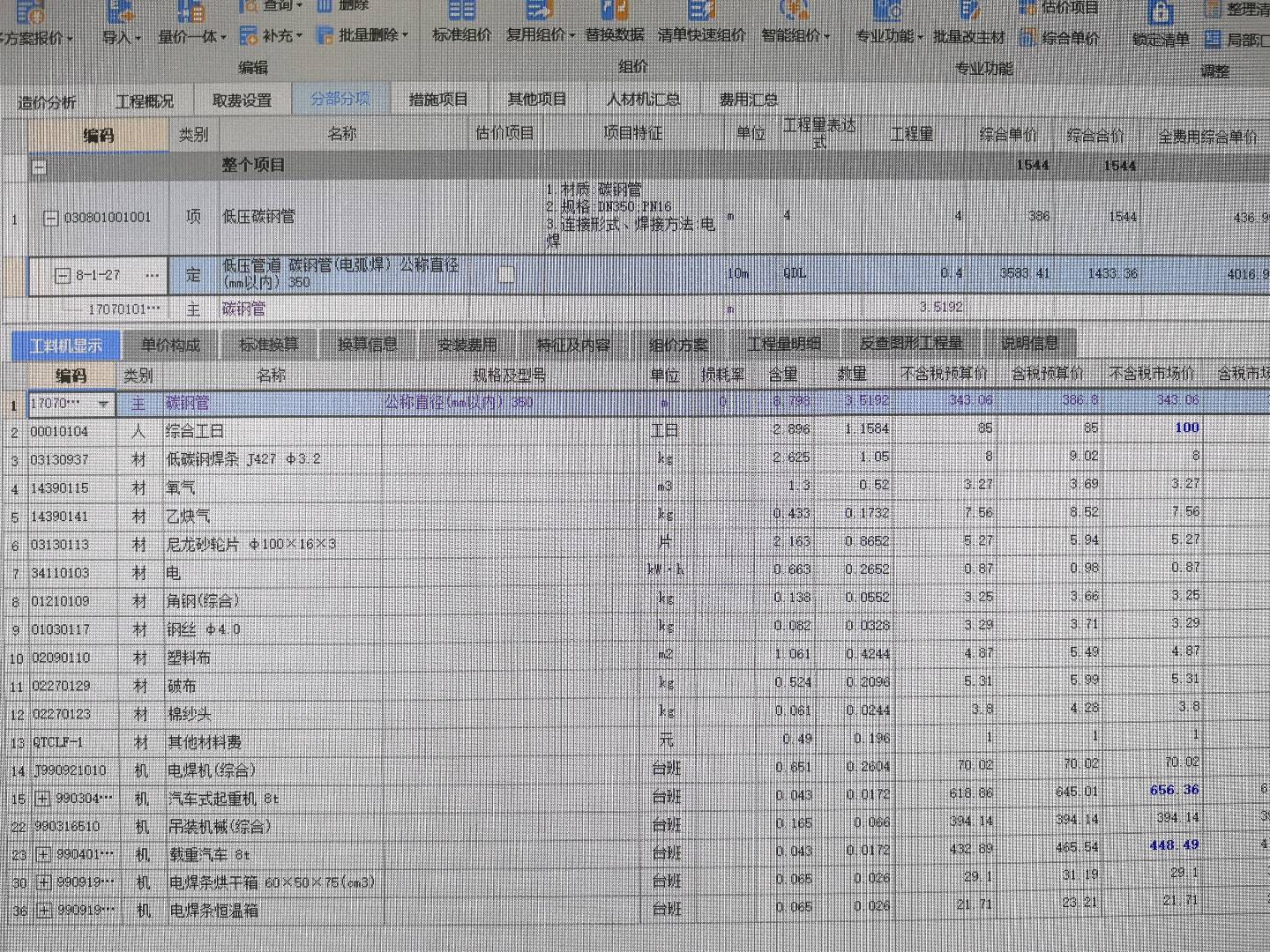Open the 智能组价 dropdown arrow
This screenshot has height=952, width=1270.
pyautogui.click(x=827, y=38)
